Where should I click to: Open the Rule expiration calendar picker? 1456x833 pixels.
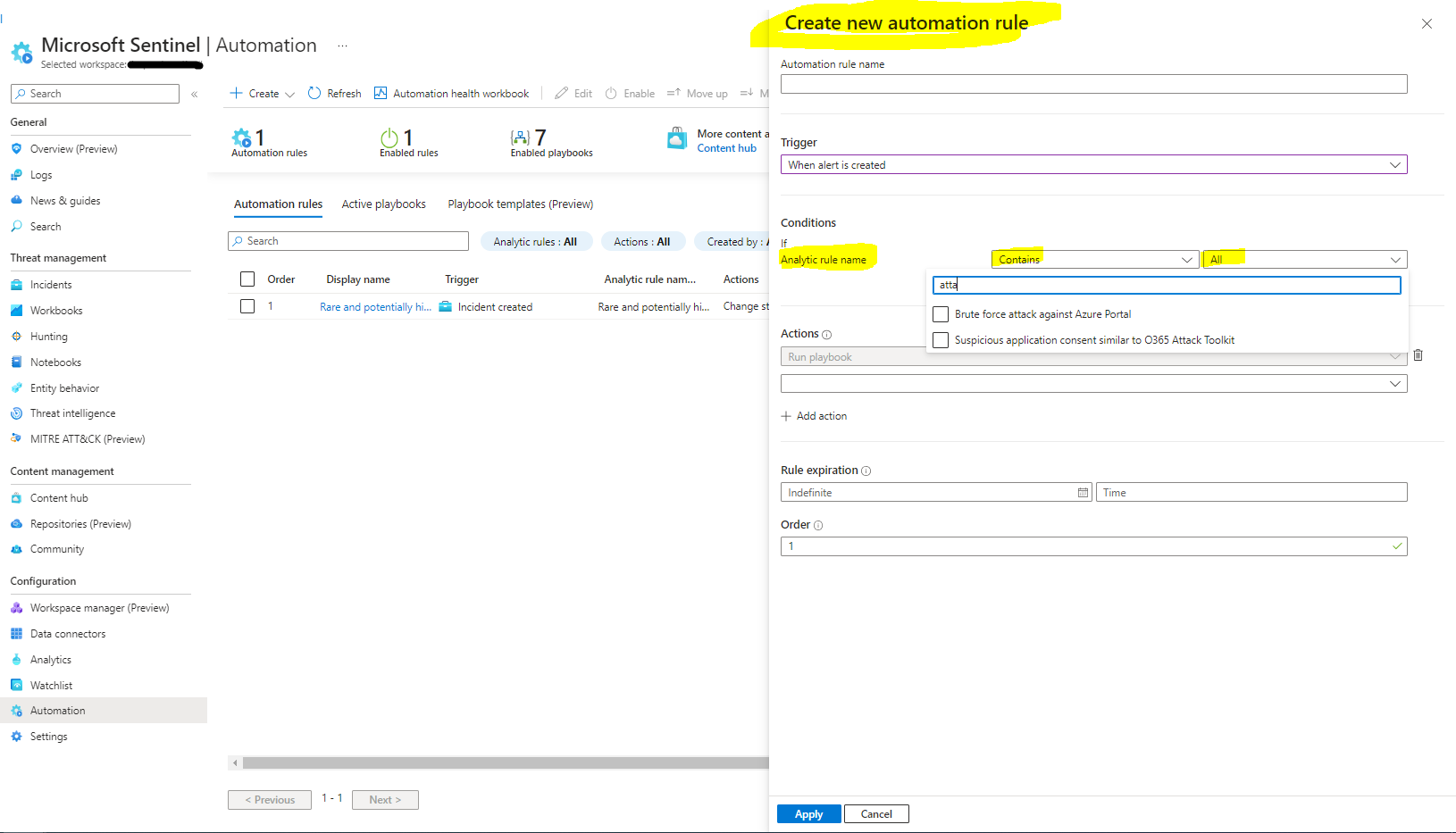tap(1082, 492)
